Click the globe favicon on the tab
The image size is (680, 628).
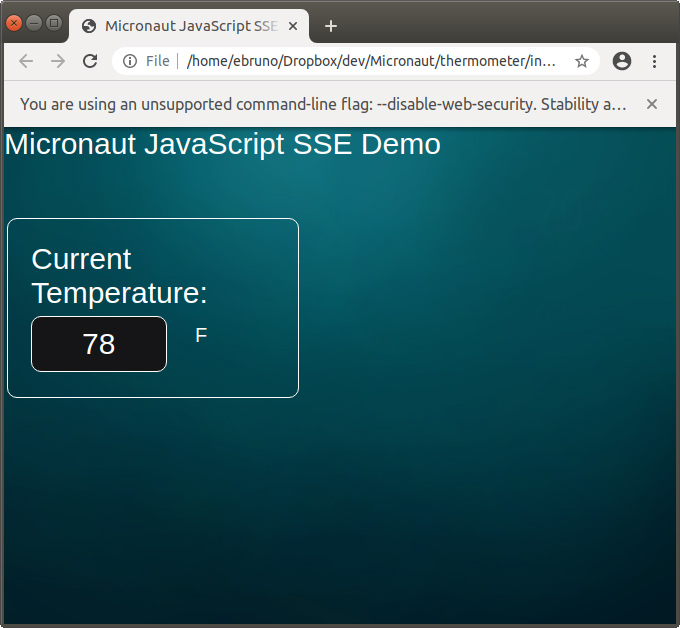click(89, 26)
